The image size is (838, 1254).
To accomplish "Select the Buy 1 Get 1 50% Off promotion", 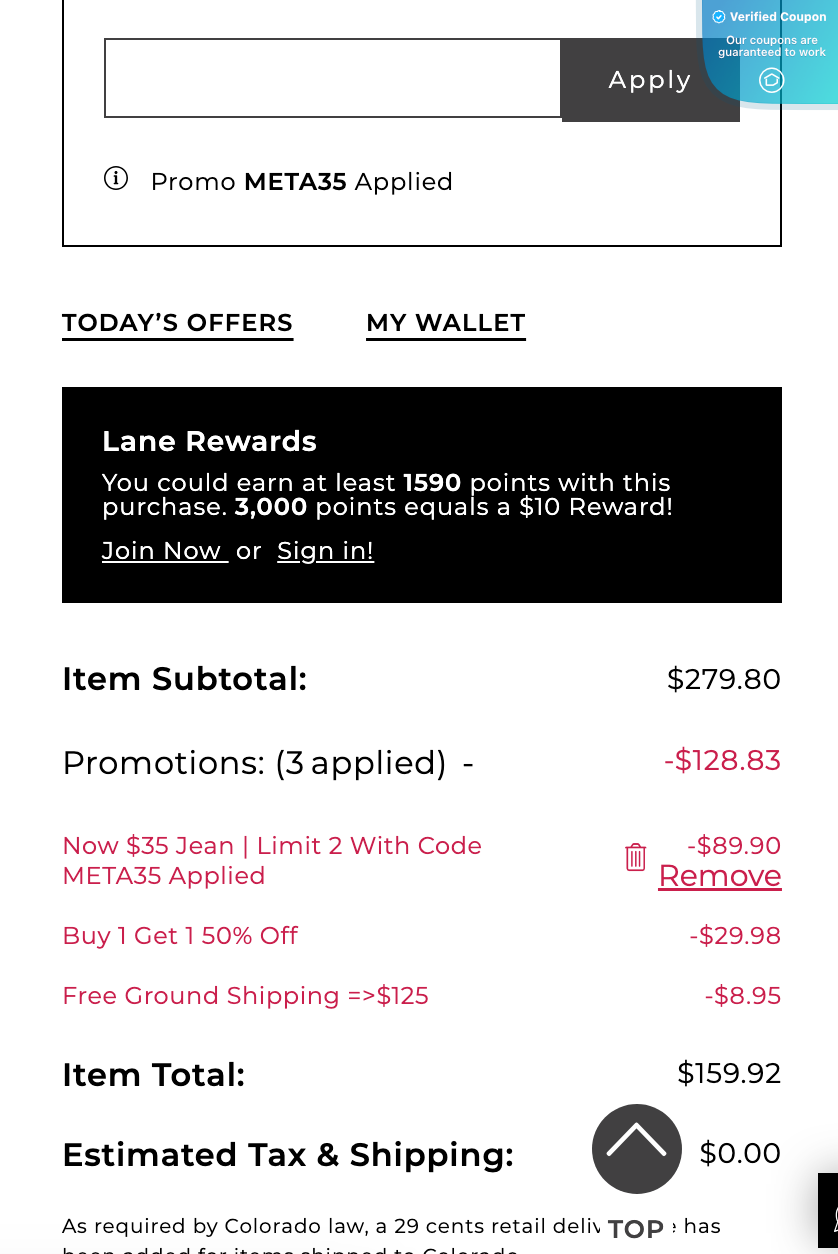I will [180, 937].
